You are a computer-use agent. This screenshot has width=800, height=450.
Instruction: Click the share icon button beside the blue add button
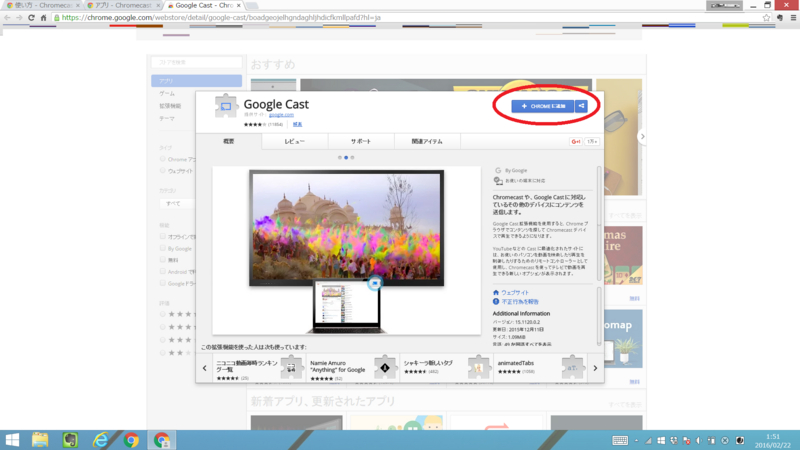581,106
